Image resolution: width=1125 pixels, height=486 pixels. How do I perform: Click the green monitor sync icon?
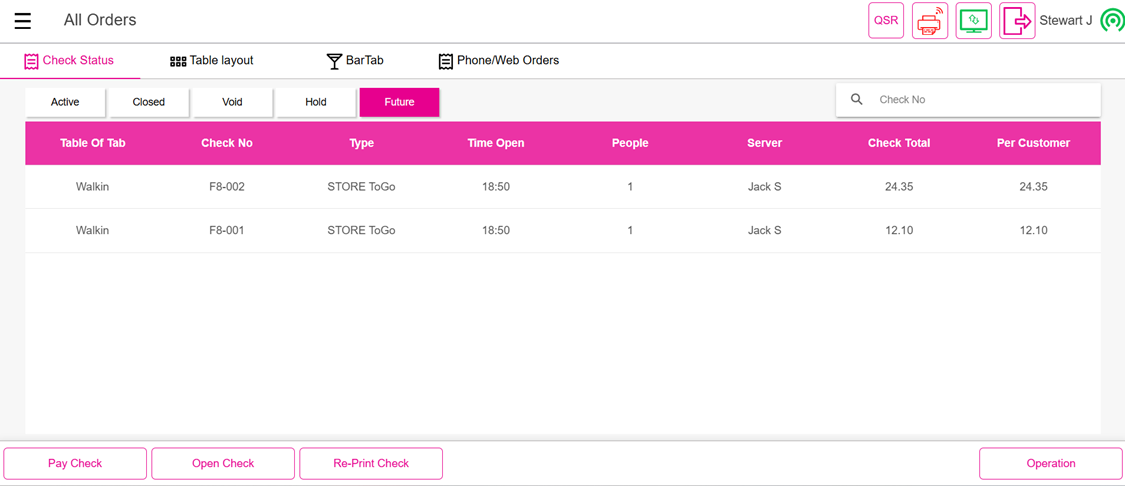(x=973, y=21)
